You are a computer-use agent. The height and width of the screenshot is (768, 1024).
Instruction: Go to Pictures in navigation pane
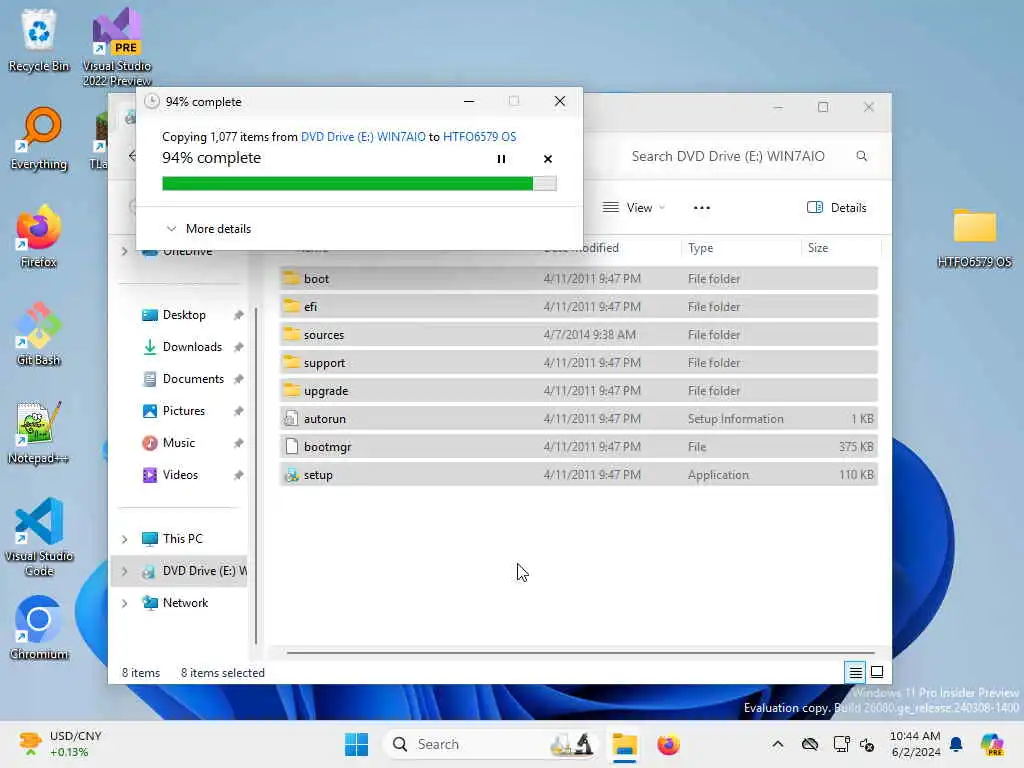tap(183, 411)
